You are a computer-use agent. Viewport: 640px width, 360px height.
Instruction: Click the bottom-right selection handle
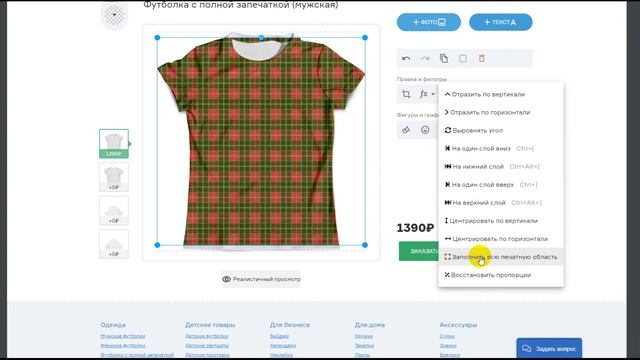pyautogui.click(x=365, y=245)
